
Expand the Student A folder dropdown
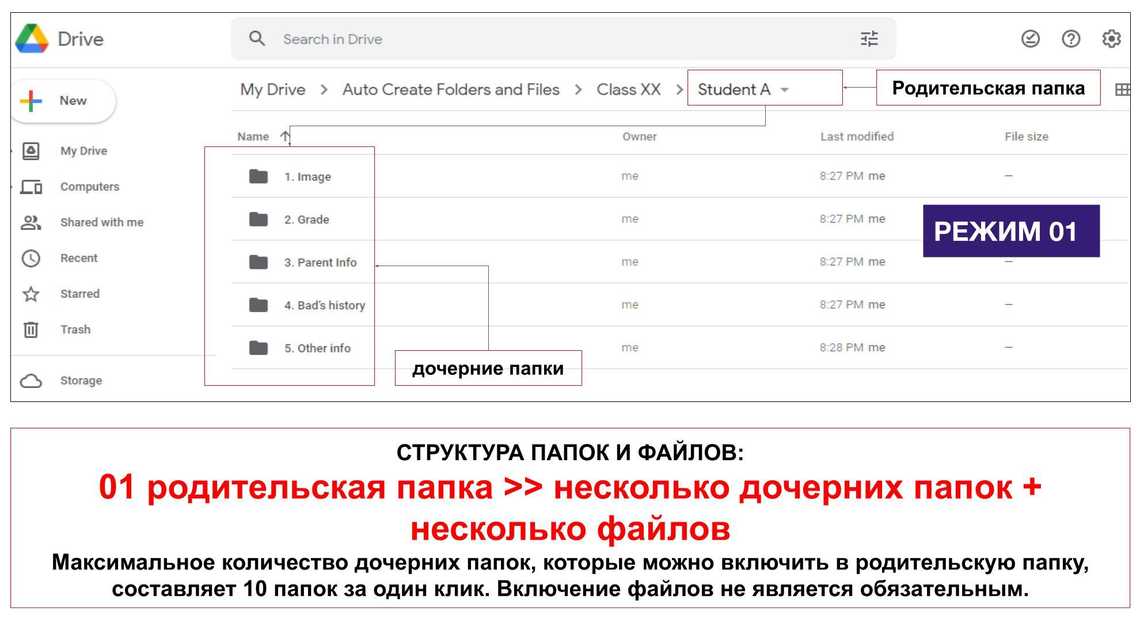pos(785,90)
